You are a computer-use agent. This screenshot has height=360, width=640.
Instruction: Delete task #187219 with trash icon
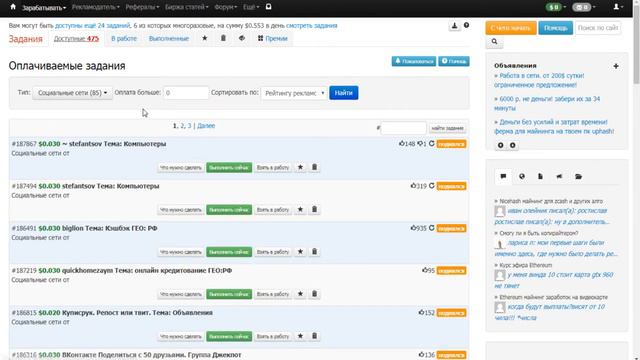pos(314,294)
